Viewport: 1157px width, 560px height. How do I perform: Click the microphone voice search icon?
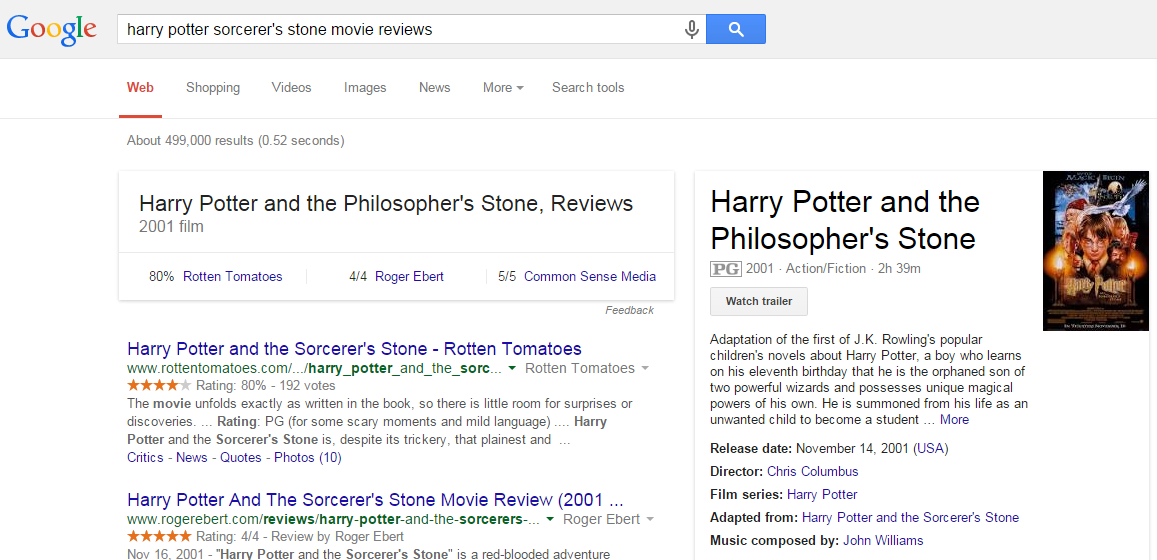(691, 30)
